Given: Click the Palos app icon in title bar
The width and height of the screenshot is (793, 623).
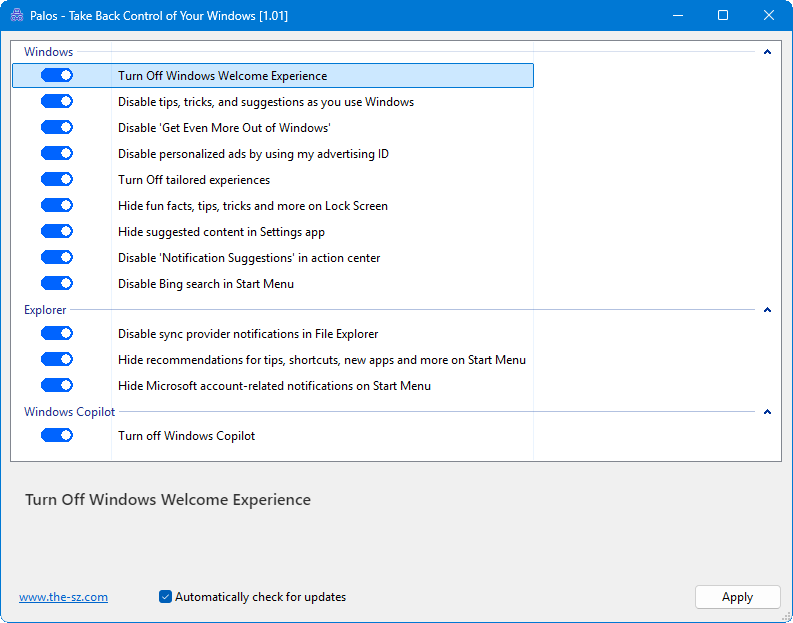Looking at the screenshot, I should click(17, 15).
